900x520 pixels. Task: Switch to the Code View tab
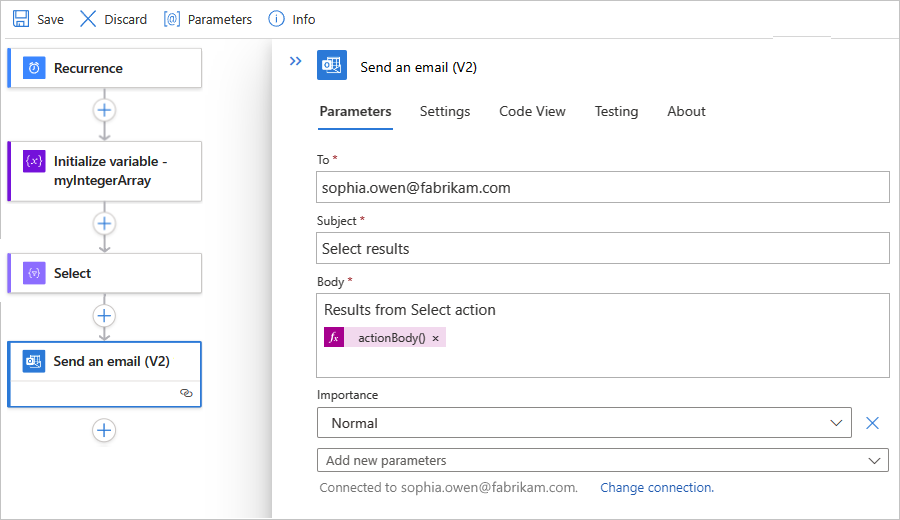tap(532, 111)
